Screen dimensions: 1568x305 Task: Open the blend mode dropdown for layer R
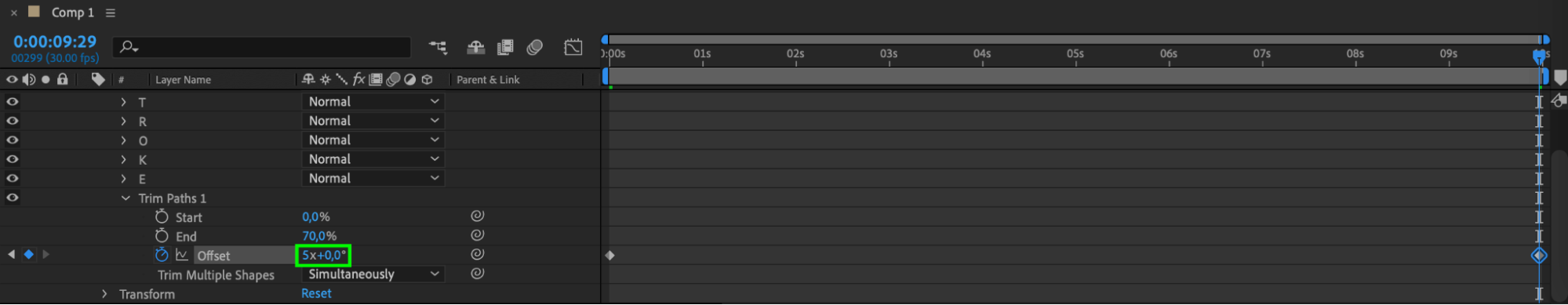pyautogui.click(x=373, y=121)
